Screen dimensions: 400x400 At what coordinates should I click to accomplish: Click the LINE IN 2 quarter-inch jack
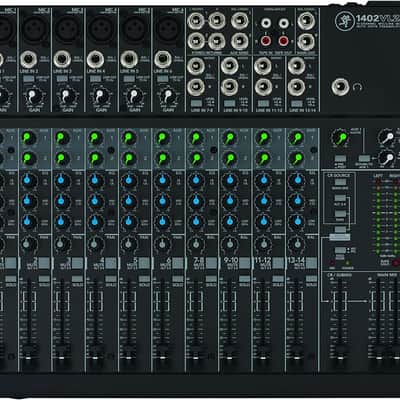(x=29, y=60)
